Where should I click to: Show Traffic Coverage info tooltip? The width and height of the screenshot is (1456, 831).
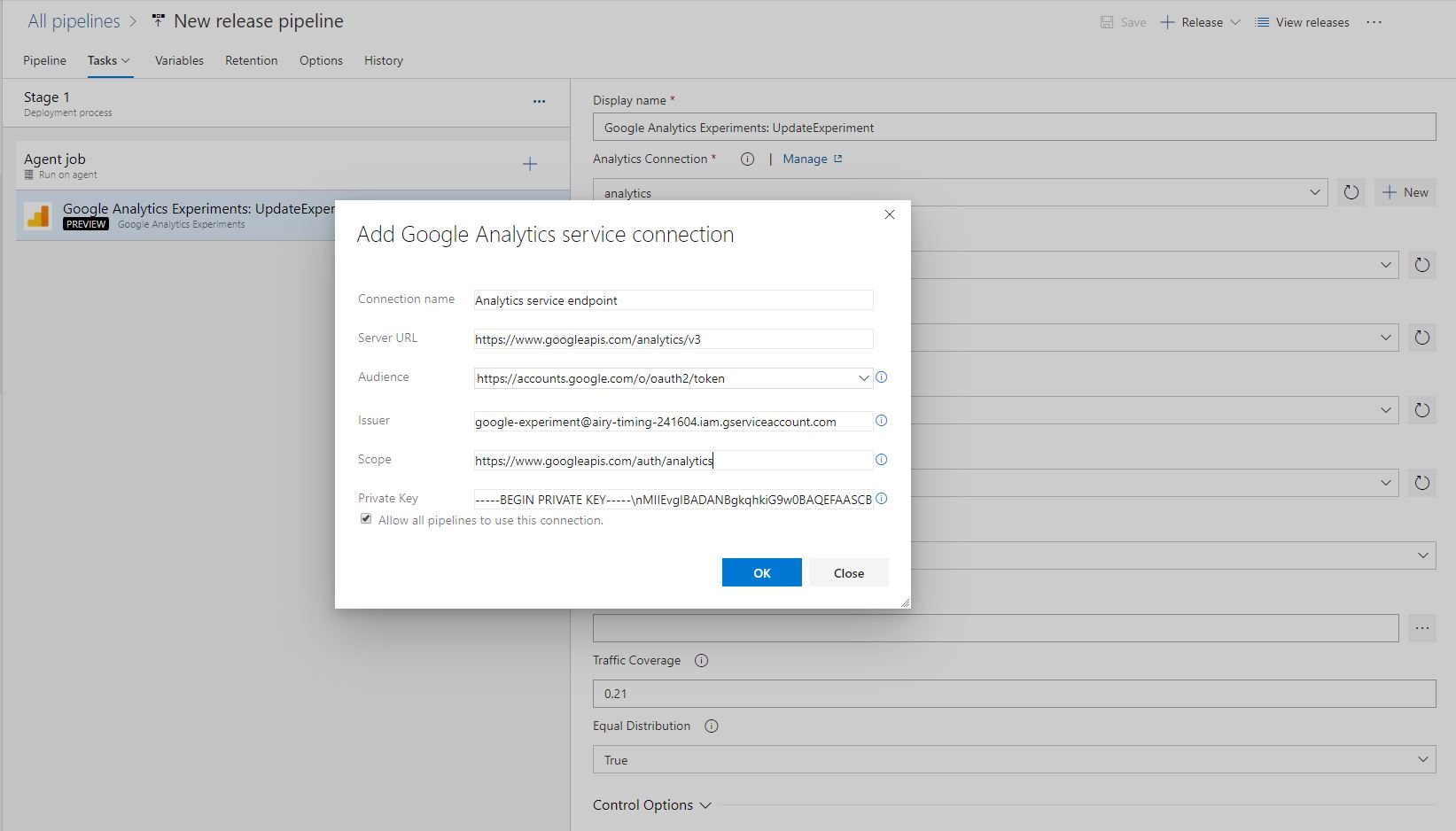tap(701, 661)
